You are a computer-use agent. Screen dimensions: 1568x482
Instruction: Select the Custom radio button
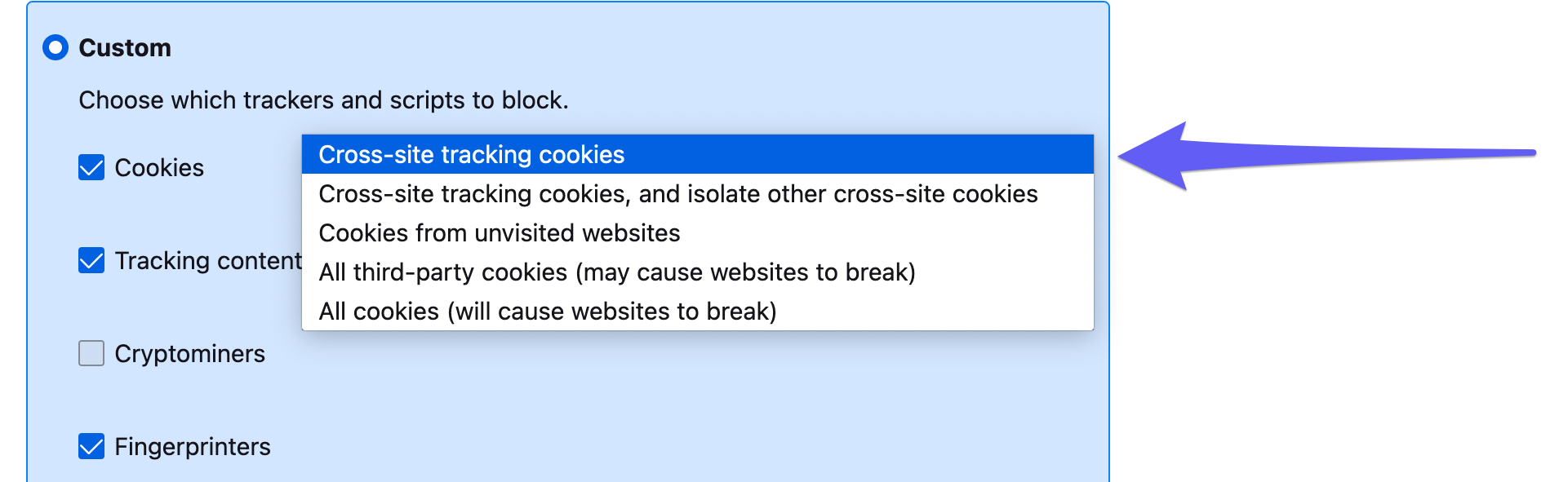tap(56, 48)
